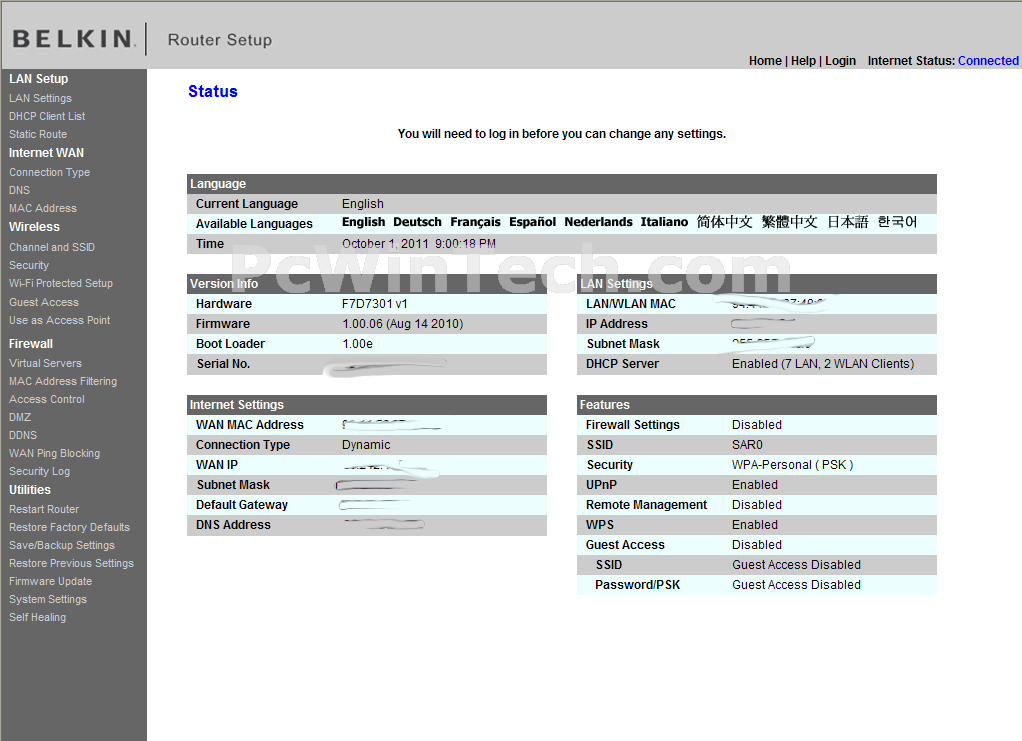Select Restart Router
Viewport: 1022px width, 741px height.
click(44, 509)
